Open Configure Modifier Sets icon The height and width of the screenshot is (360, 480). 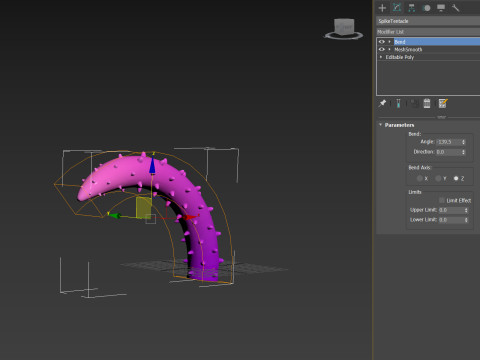pyautogui.click(x=443, y=103)
